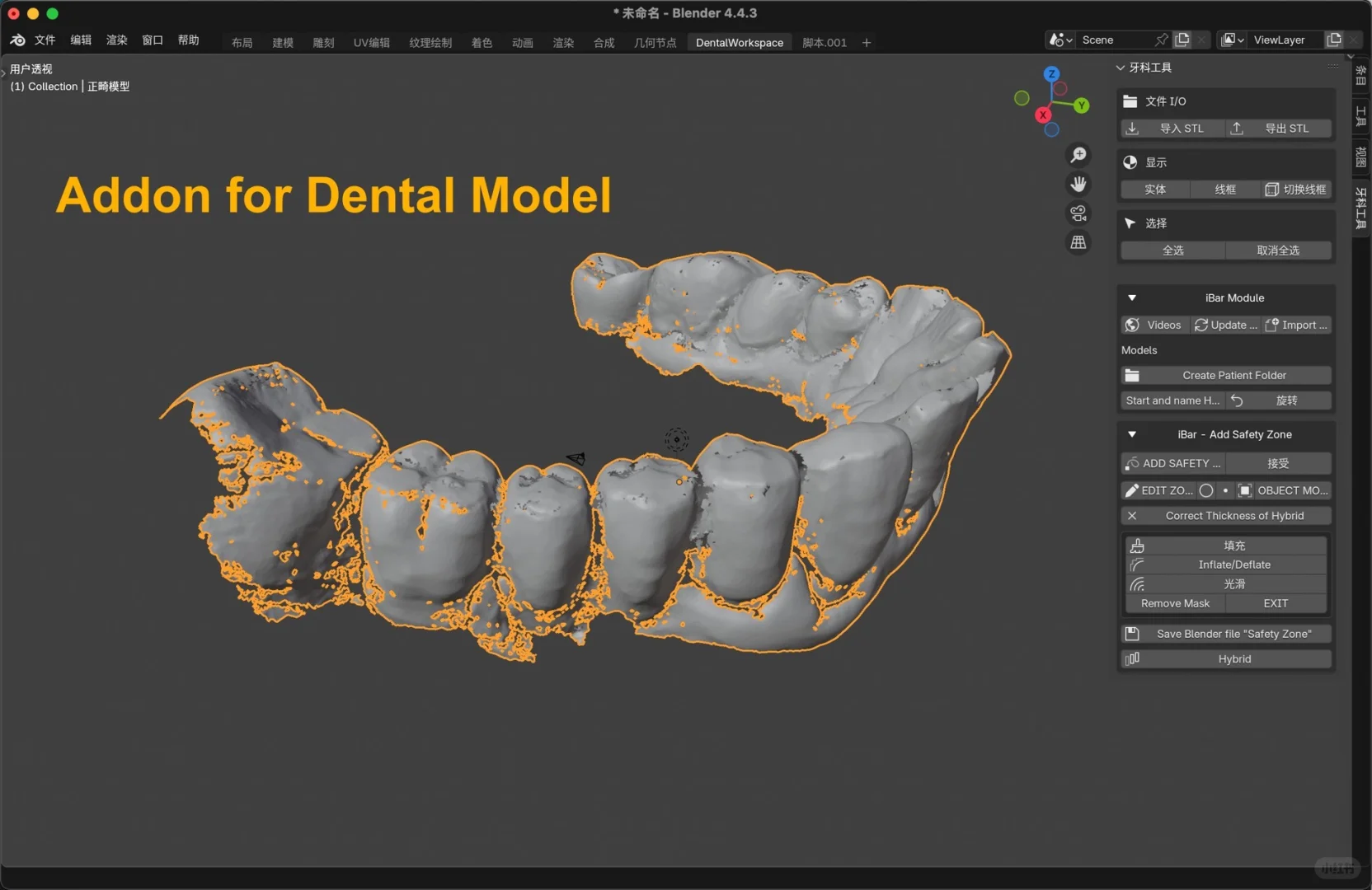Create a new scene with the copy icon
This screenshot has height=890, width=1372.
tap(1182, 40)
